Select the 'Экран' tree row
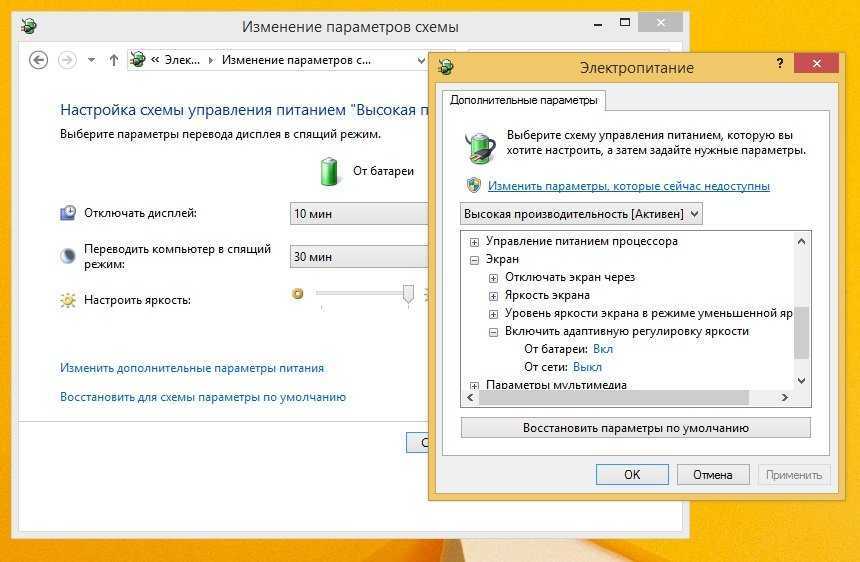Image resolution: width=860 pixels, height=562 pixels. [502, 259]
